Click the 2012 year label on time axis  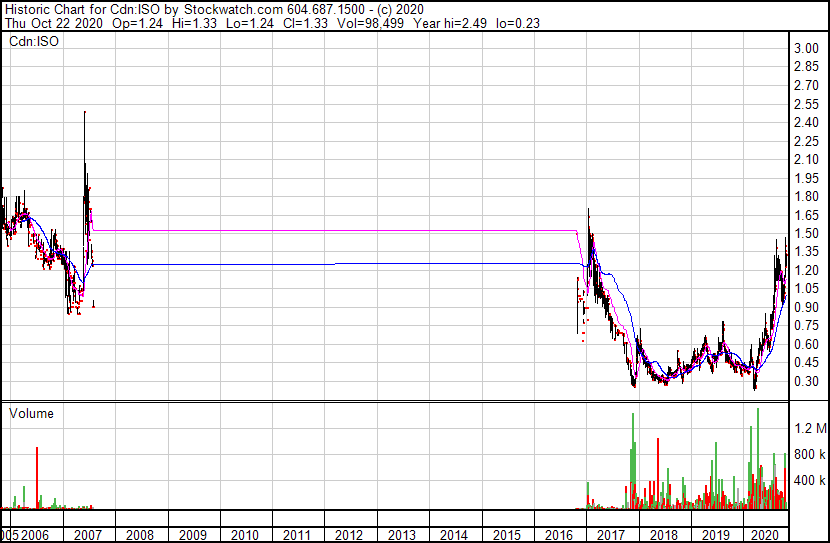349,535
